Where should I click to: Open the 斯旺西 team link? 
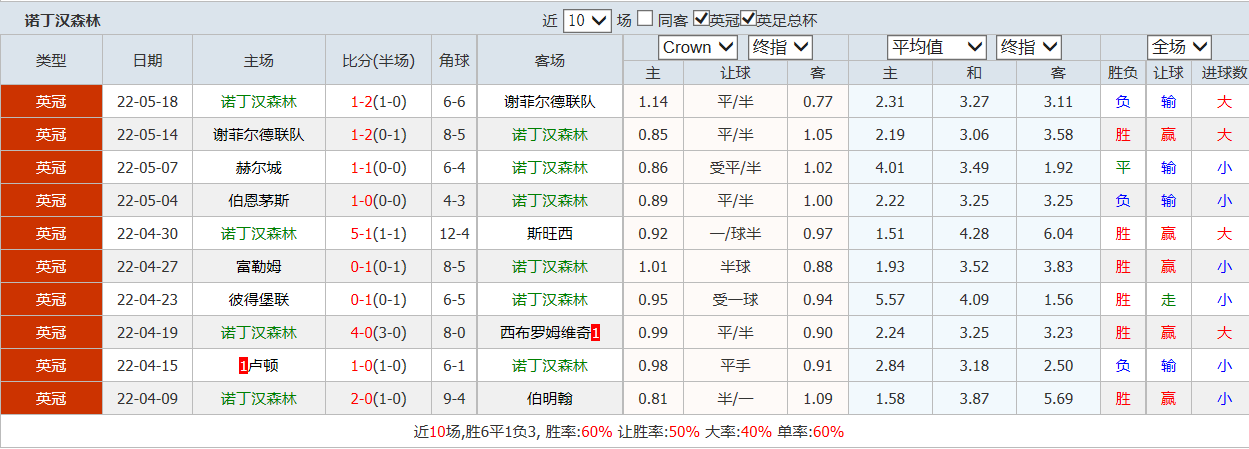pyautogui.click(x=550, y=234)
